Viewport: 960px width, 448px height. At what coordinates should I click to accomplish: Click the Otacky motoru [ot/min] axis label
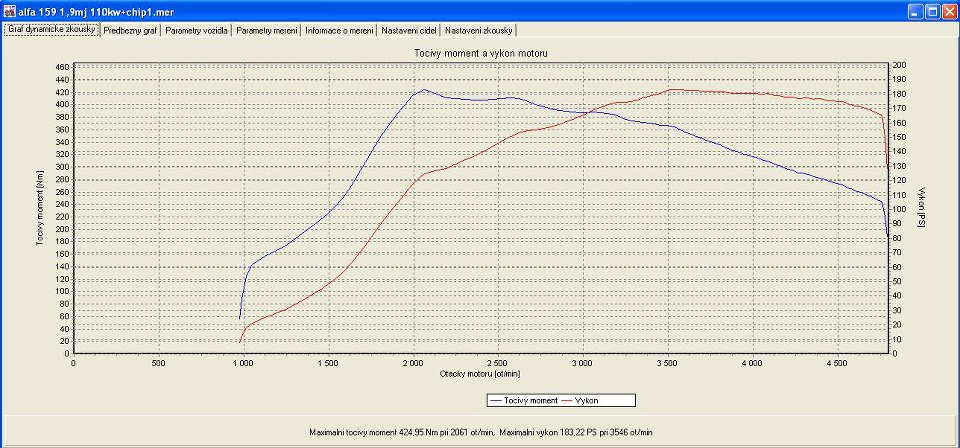point(480,373)
